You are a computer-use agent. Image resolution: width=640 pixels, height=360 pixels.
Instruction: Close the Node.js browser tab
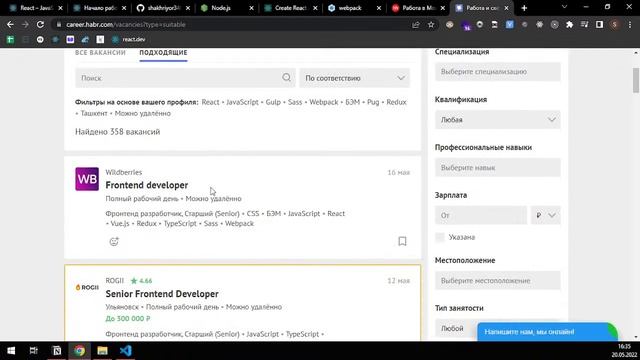(x=251, y=8)
